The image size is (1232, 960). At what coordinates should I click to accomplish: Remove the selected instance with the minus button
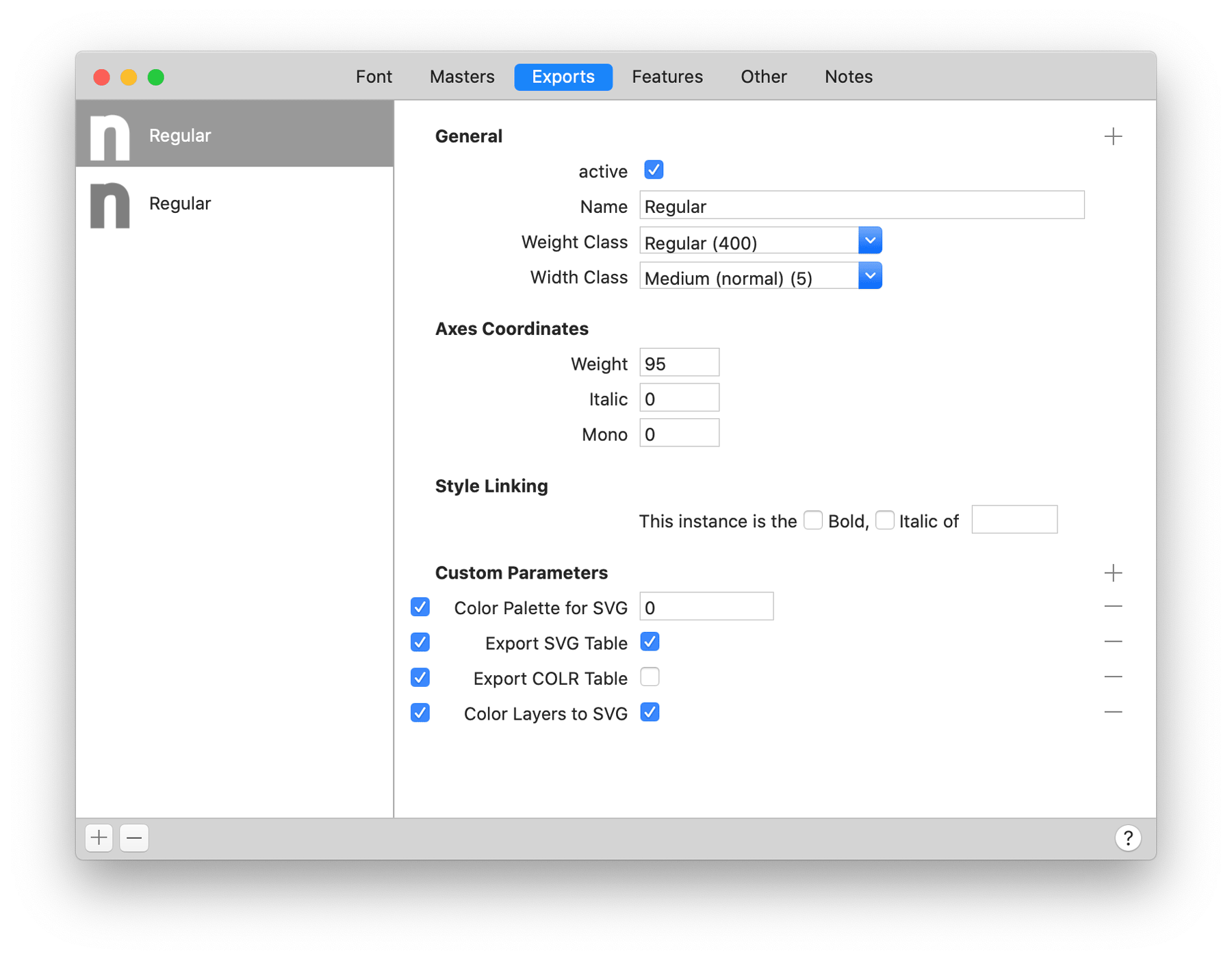134,837
